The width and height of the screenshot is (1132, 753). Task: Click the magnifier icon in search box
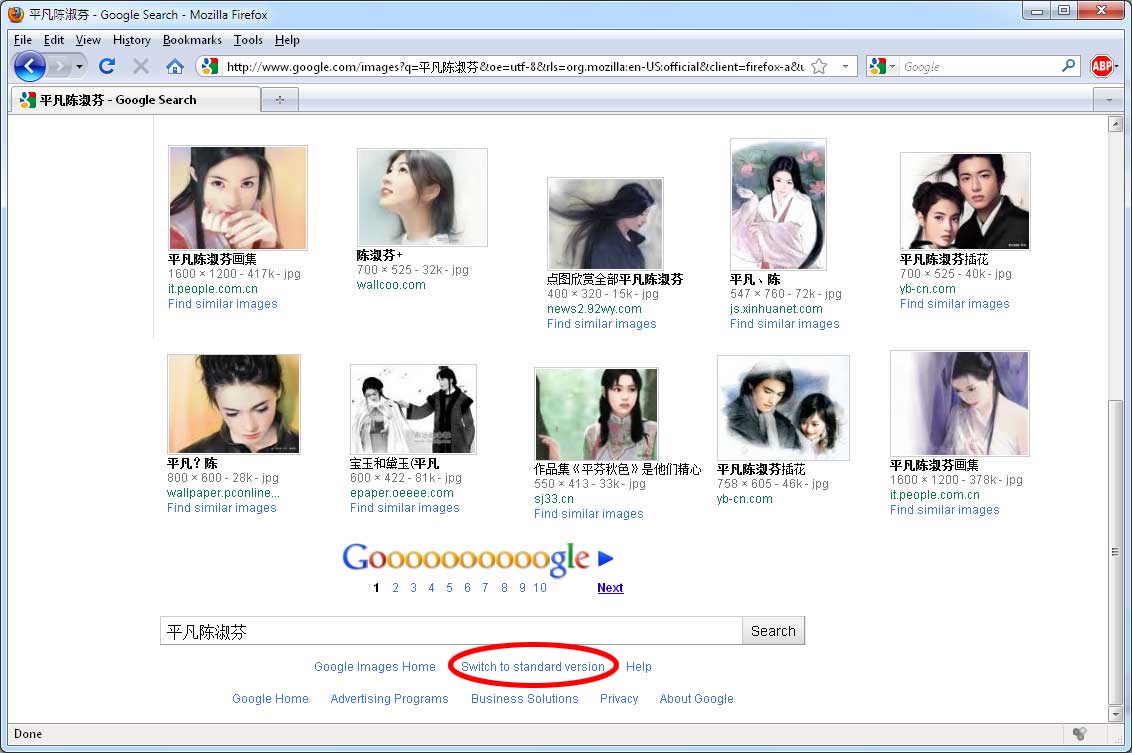(1068, 66)
